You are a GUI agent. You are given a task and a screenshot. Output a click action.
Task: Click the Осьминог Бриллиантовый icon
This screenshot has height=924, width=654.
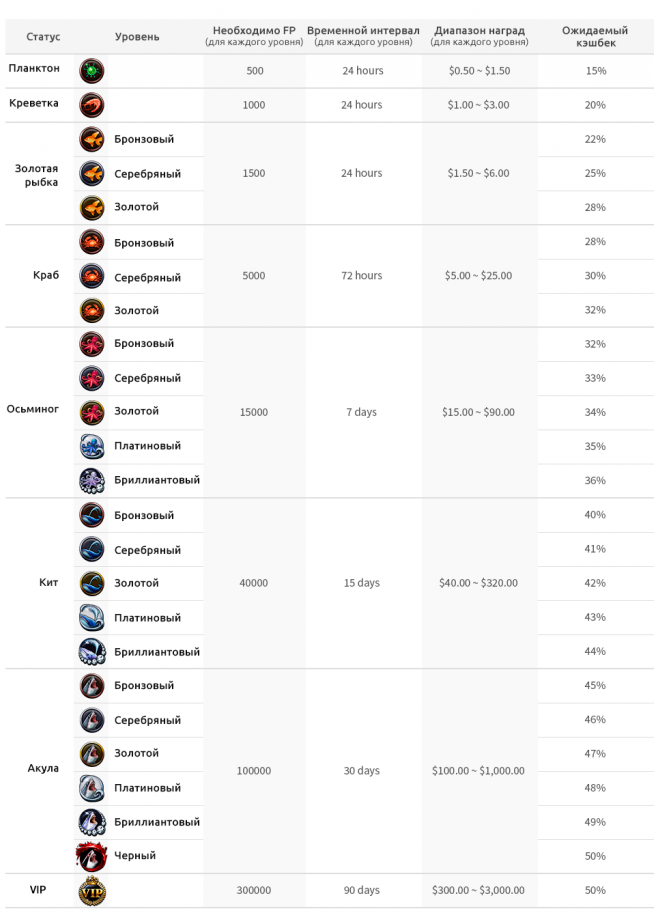[x=92, y=480]
